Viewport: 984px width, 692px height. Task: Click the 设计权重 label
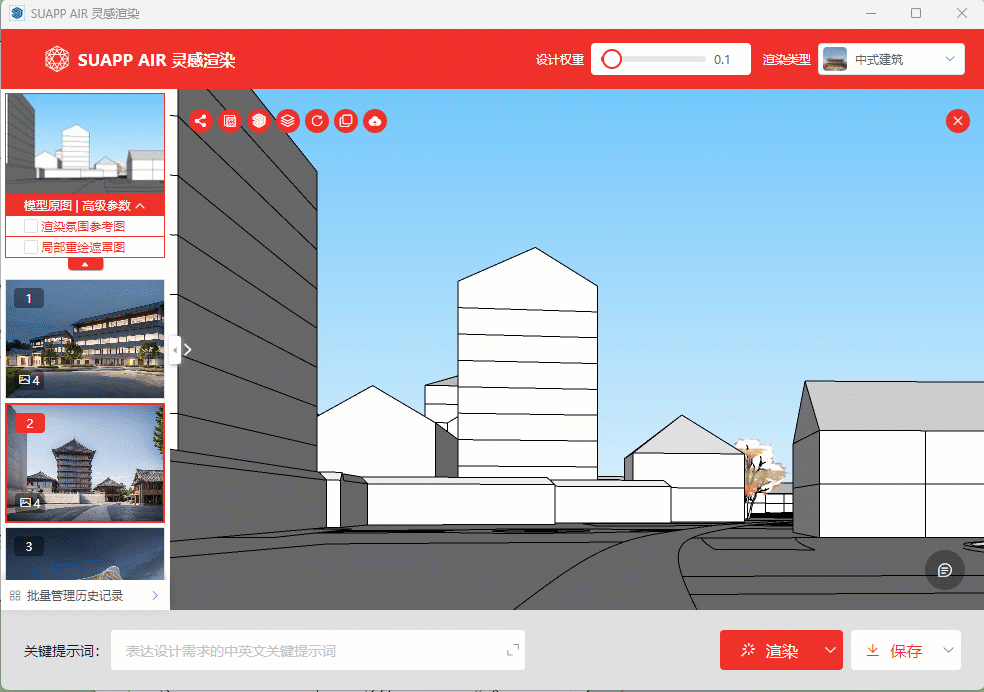pyautogui.click(x=560, y=60)
